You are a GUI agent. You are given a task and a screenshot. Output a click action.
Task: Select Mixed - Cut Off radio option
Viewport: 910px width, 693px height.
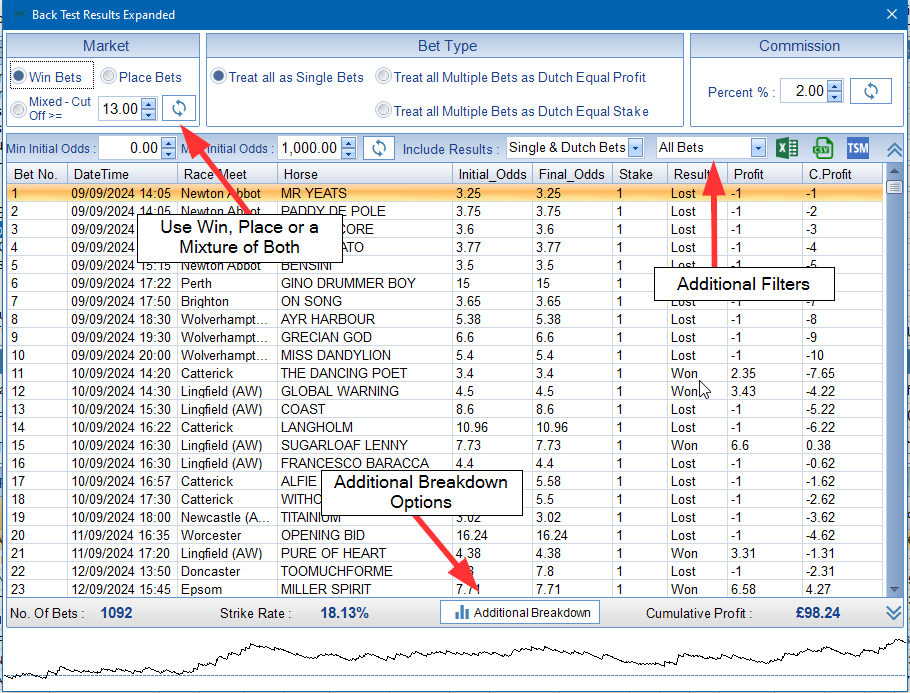tap(19, 109)
